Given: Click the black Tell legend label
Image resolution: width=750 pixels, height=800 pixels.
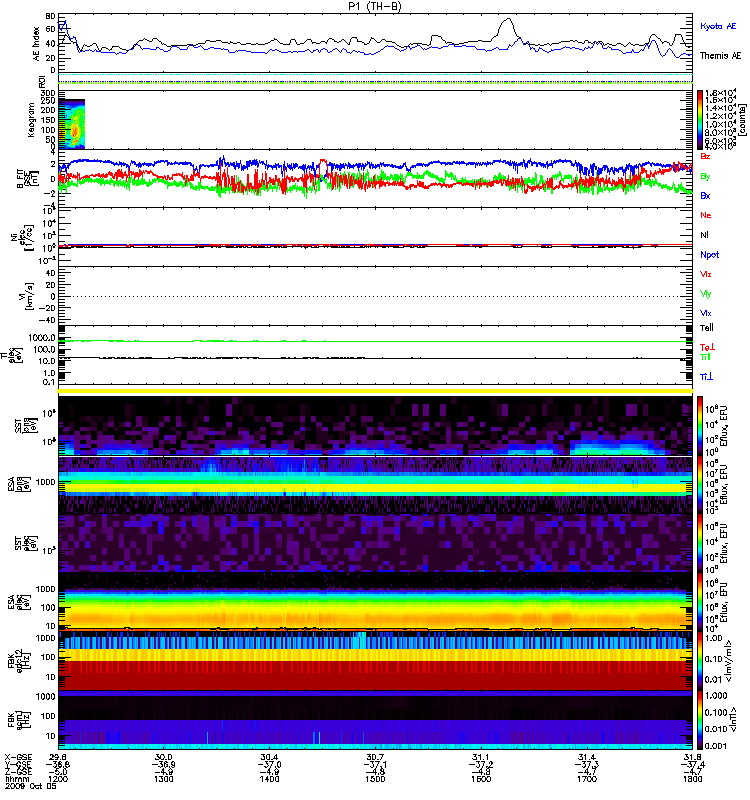Looking at the screenshot, I should pyautogui.click(x=707, y=328).
